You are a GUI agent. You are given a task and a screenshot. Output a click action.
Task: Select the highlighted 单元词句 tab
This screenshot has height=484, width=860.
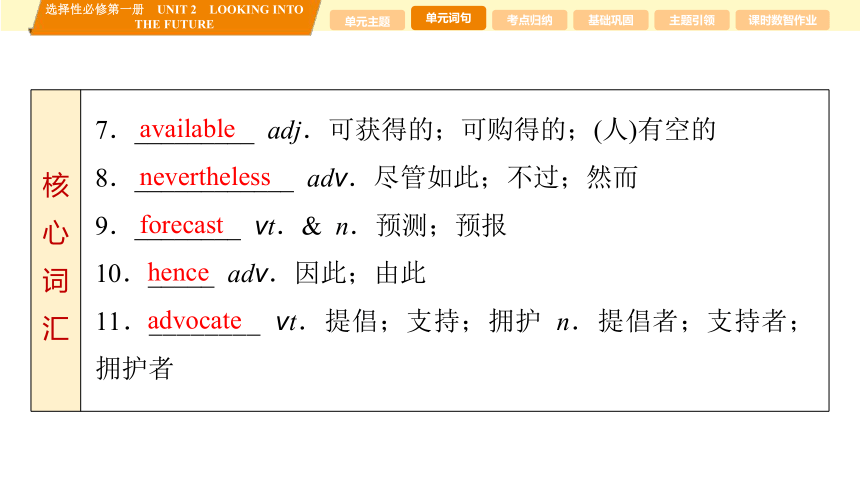pyautogui.click(x=448, y=18)
